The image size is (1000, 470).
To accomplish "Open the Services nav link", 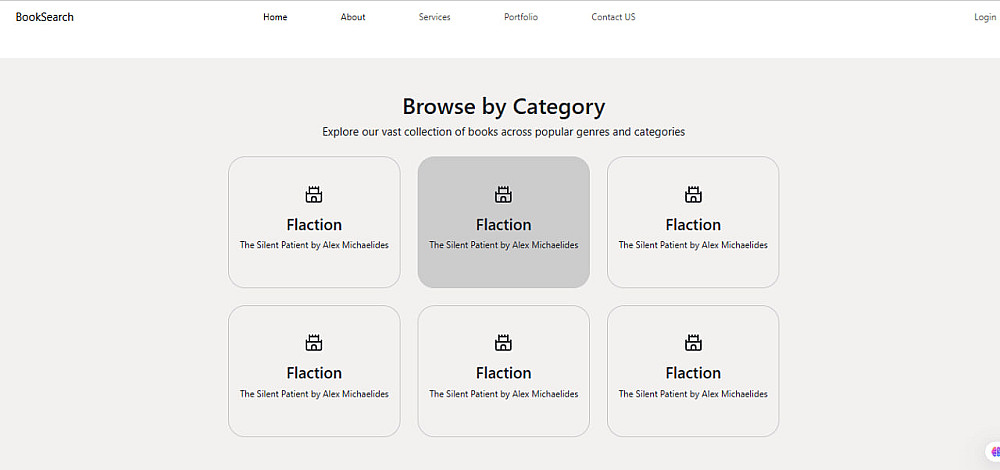I will 434,17.
